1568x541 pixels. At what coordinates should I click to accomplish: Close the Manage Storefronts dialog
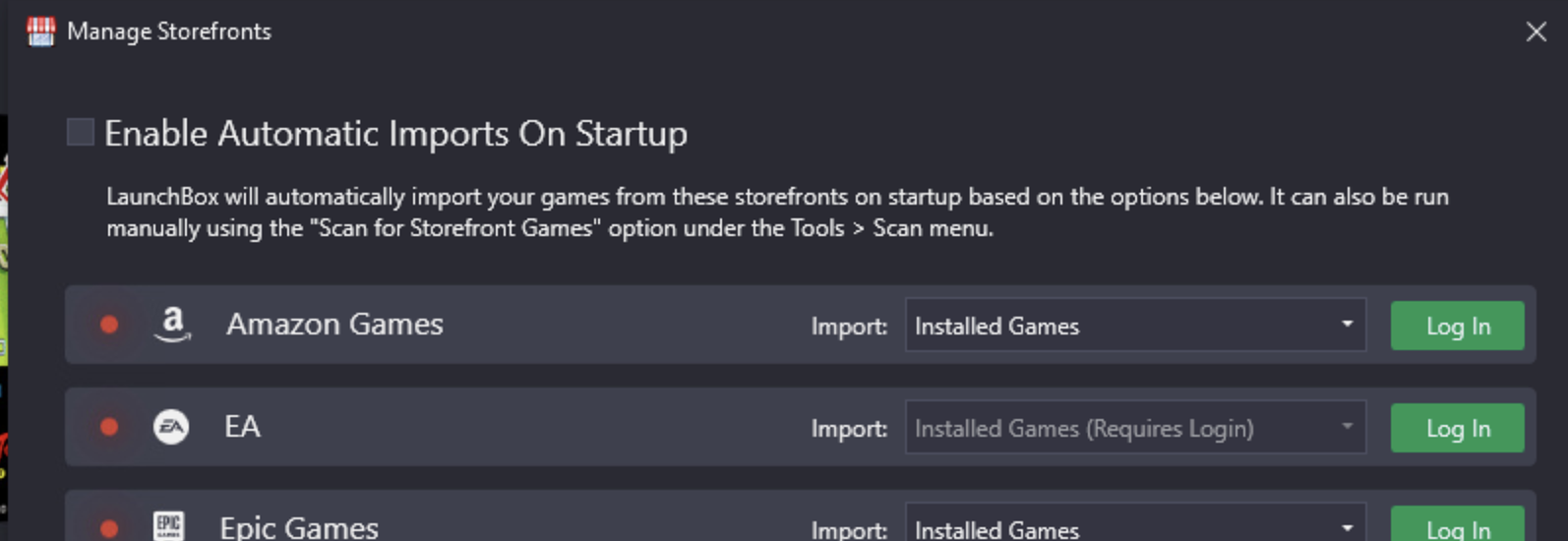click(x=1536, y=31)
